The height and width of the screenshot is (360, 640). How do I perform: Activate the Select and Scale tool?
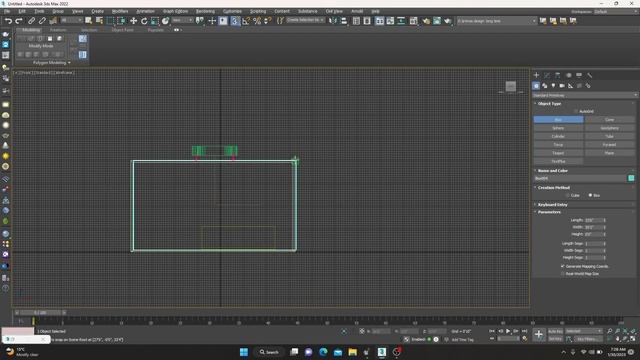click(154, 21)
